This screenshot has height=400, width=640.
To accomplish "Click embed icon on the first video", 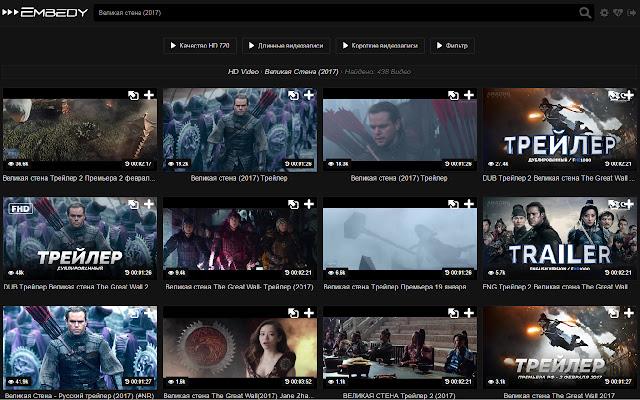I will click(133, 96).
